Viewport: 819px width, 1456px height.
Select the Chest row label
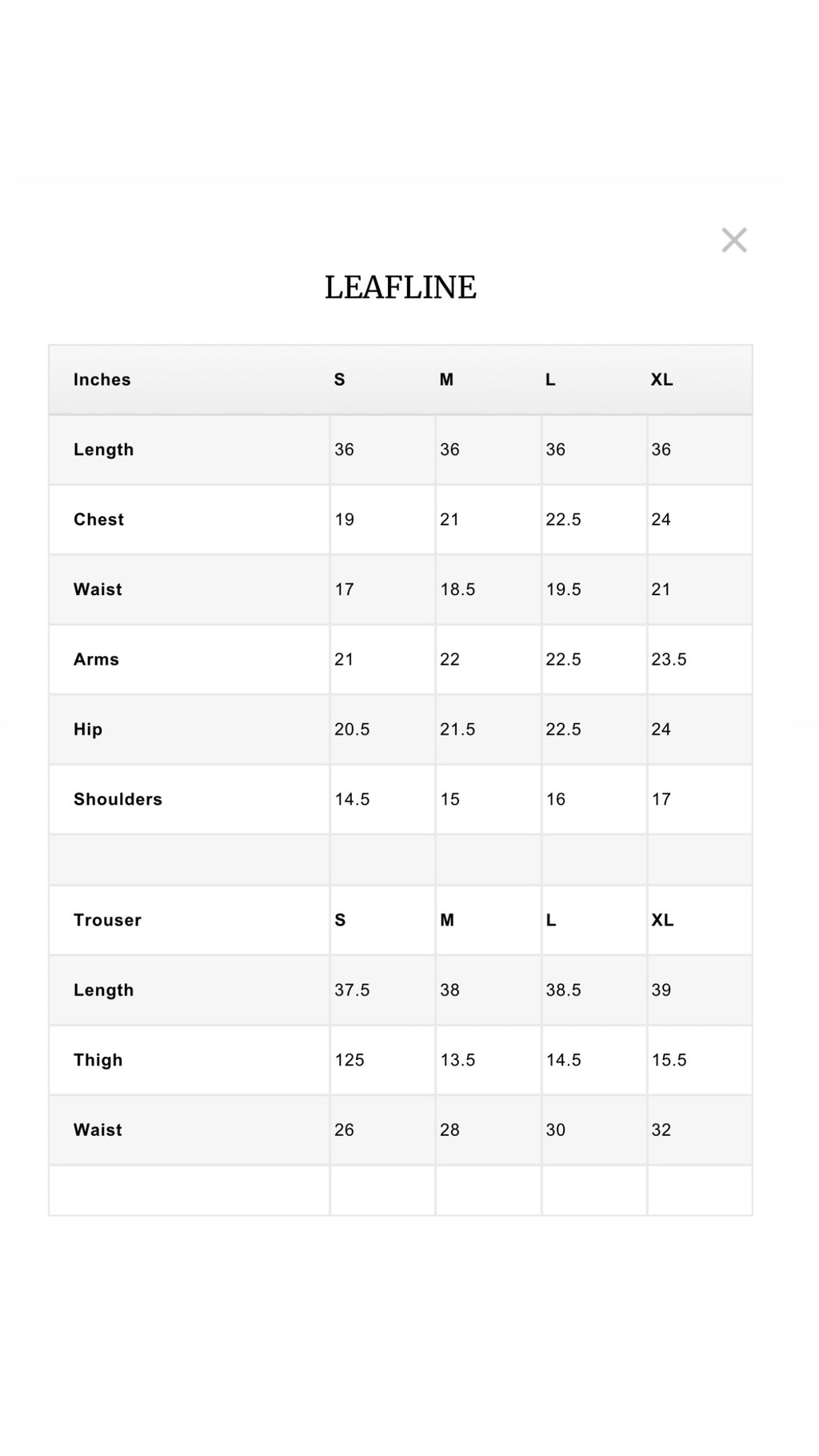click(99, 520)
